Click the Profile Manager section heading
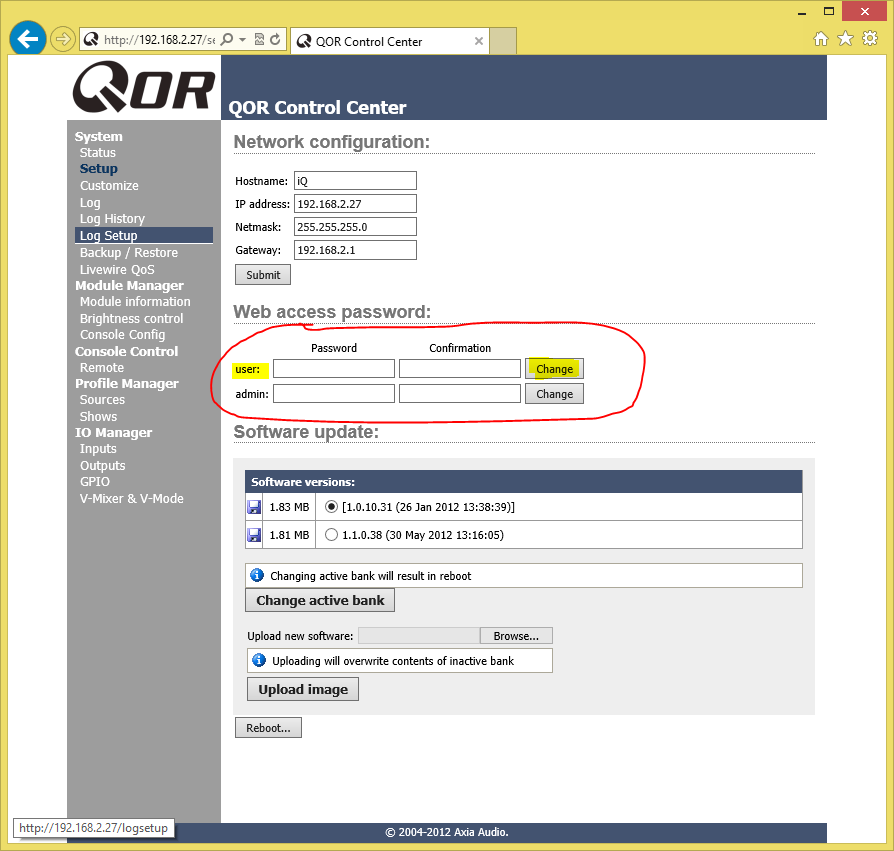This screenshot has width=894, height=851. click(x=127, y=384)
